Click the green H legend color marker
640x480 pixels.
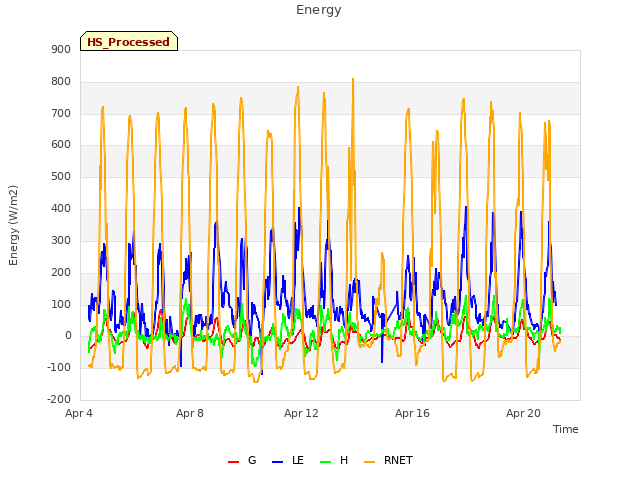325,462
